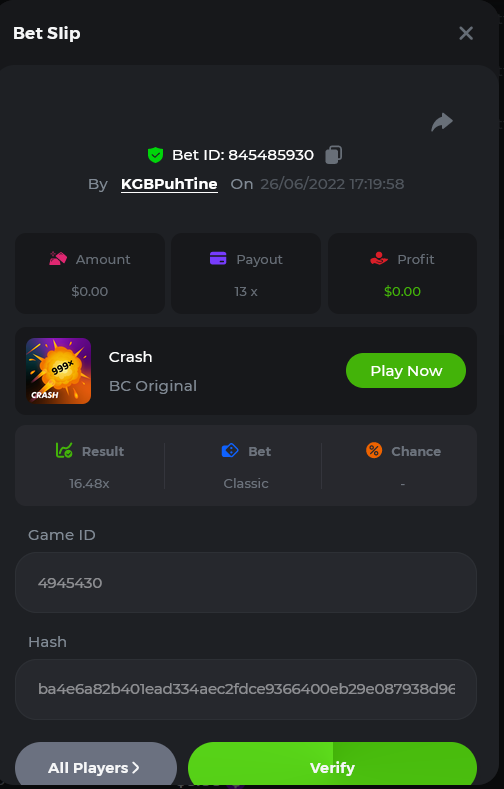Click the green verified shield icon
Image resolution: width=504 pixels, height=789 pixels.
tap(155, 155)
